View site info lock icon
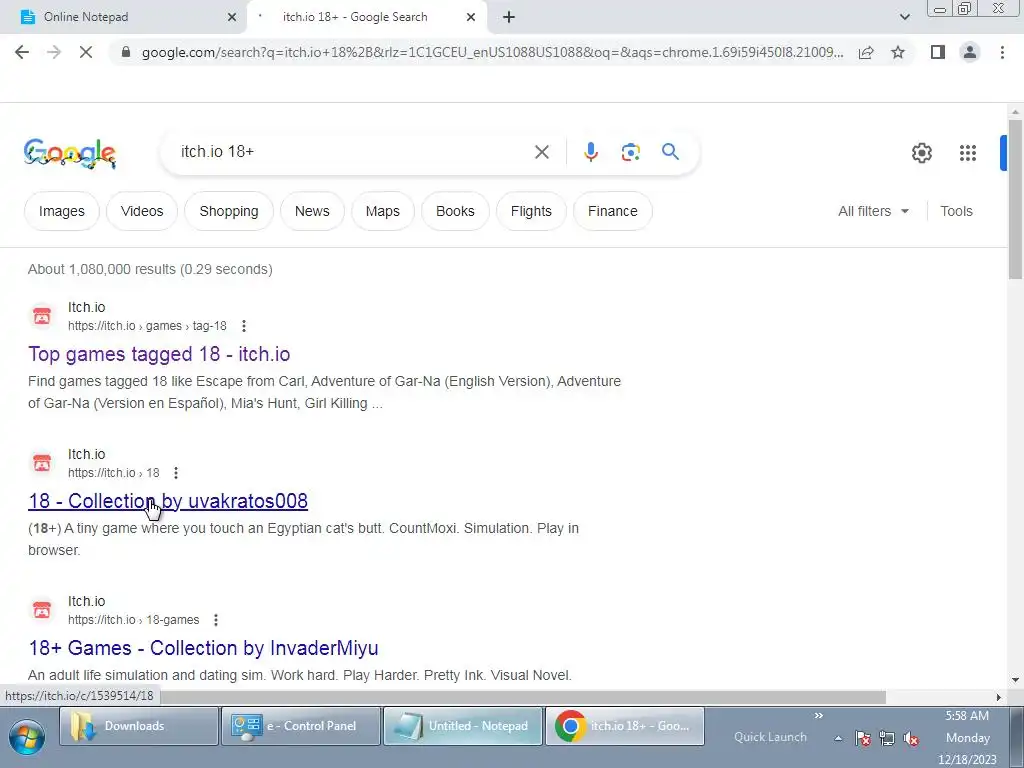 tap(126, 52)
